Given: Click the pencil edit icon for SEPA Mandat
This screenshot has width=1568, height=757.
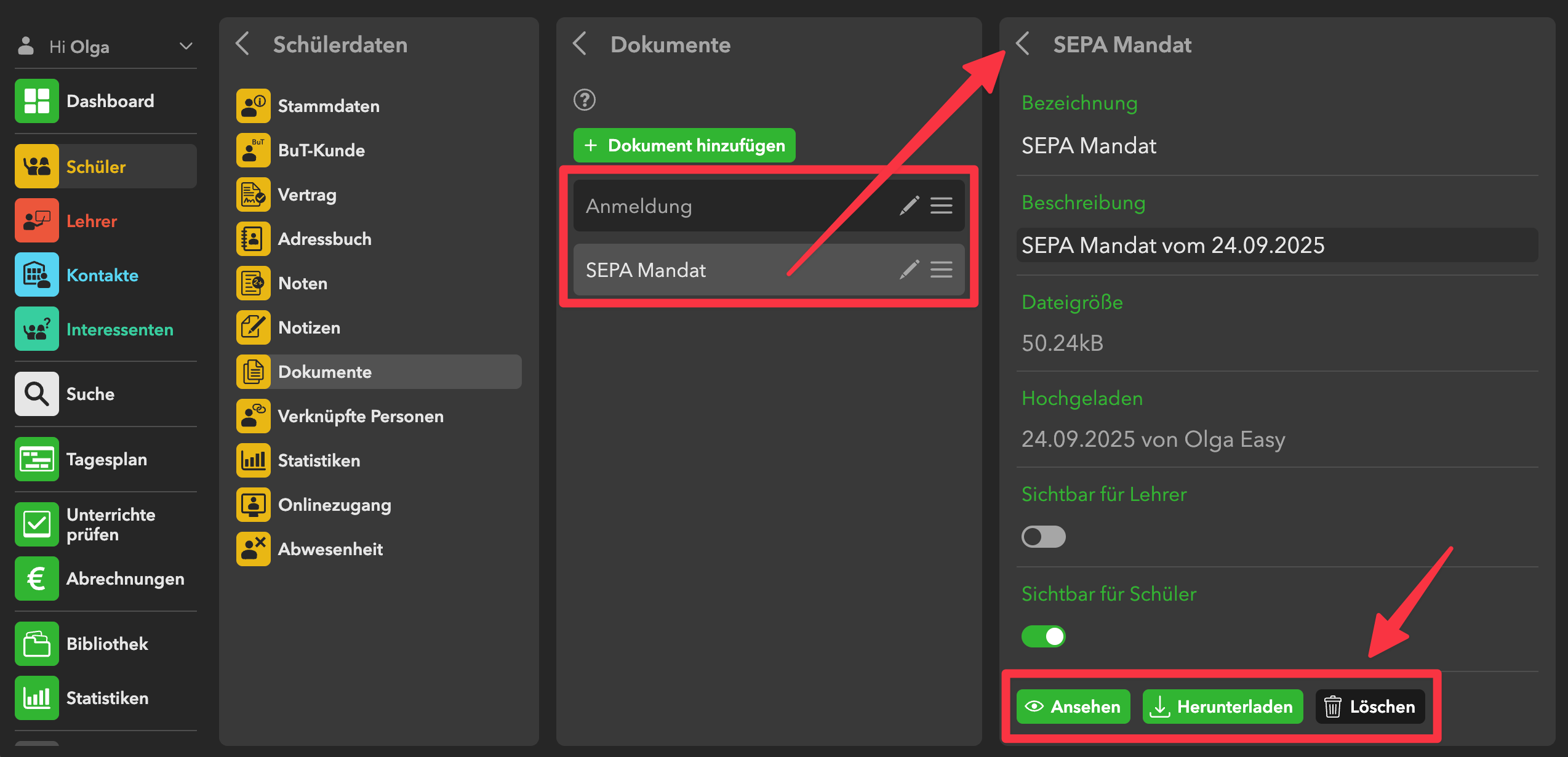Looking at the screenshot, I should [909, 270].
